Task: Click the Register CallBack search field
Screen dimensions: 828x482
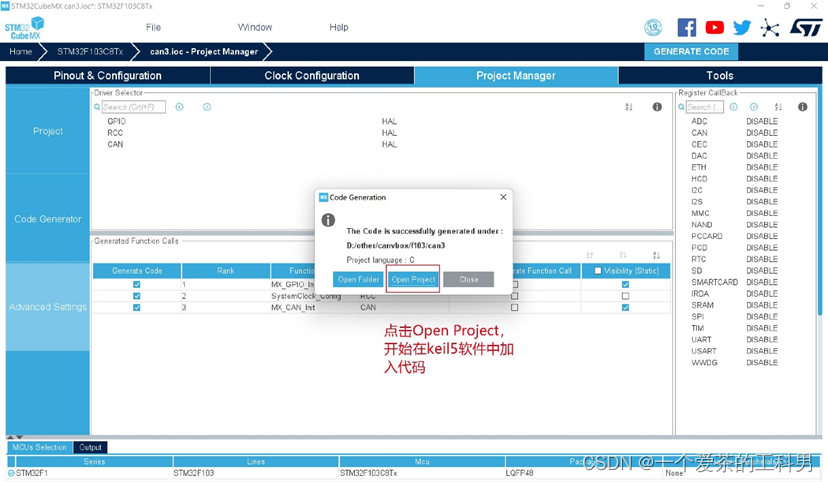Action: tap(704, 107)
